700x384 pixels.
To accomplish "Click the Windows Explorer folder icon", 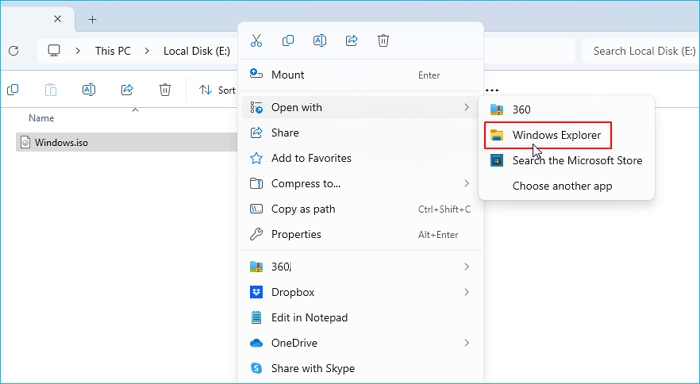I will [x=496, y=135].
